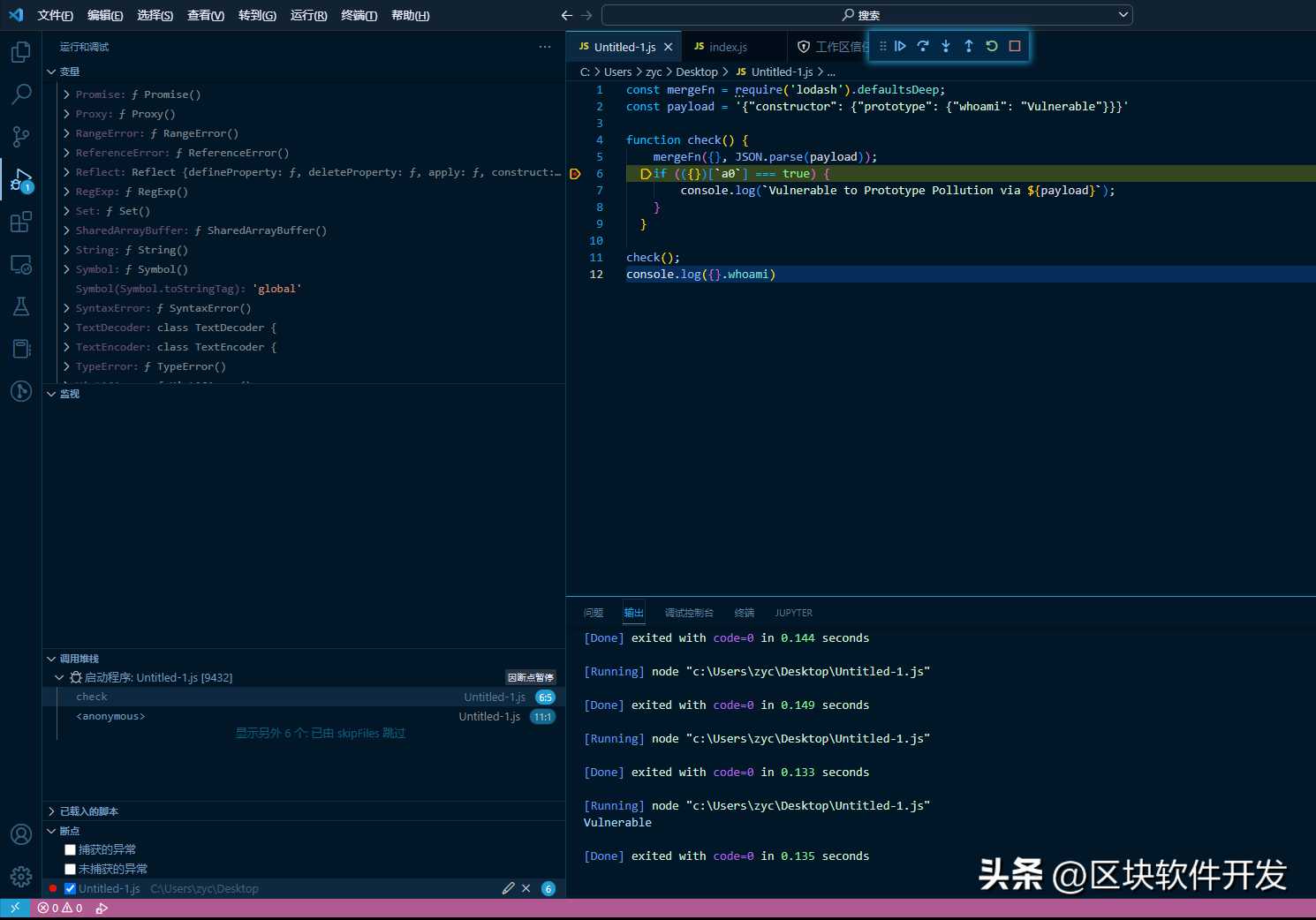The height and width of the screenshot is (920, 1316).
Task: Expand the TextDecoder variable
Action: [66, 328]
